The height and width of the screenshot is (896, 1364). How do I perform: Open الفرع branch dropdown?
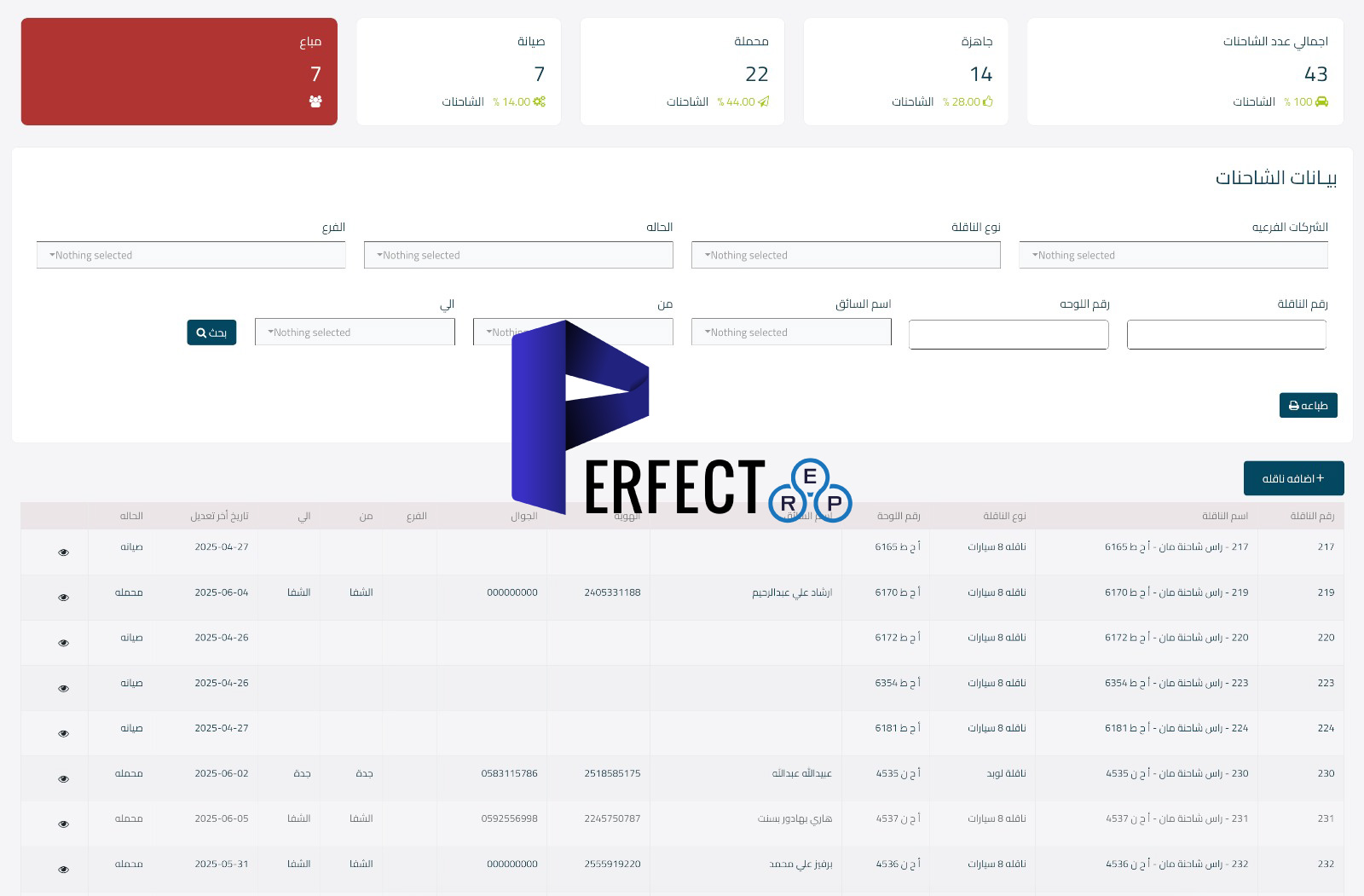click(x=191, y=255)
